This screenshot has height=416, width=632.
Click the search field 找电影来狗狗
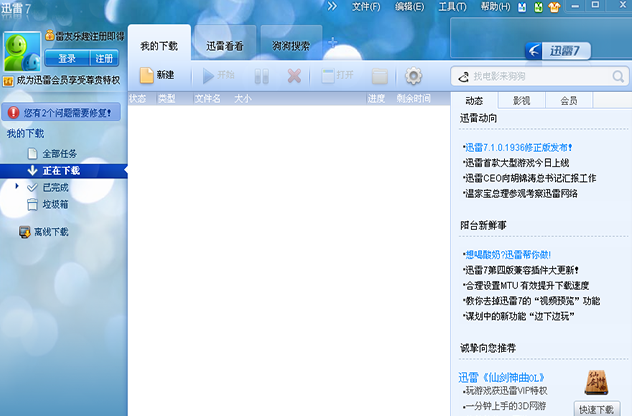click(540, 76)
